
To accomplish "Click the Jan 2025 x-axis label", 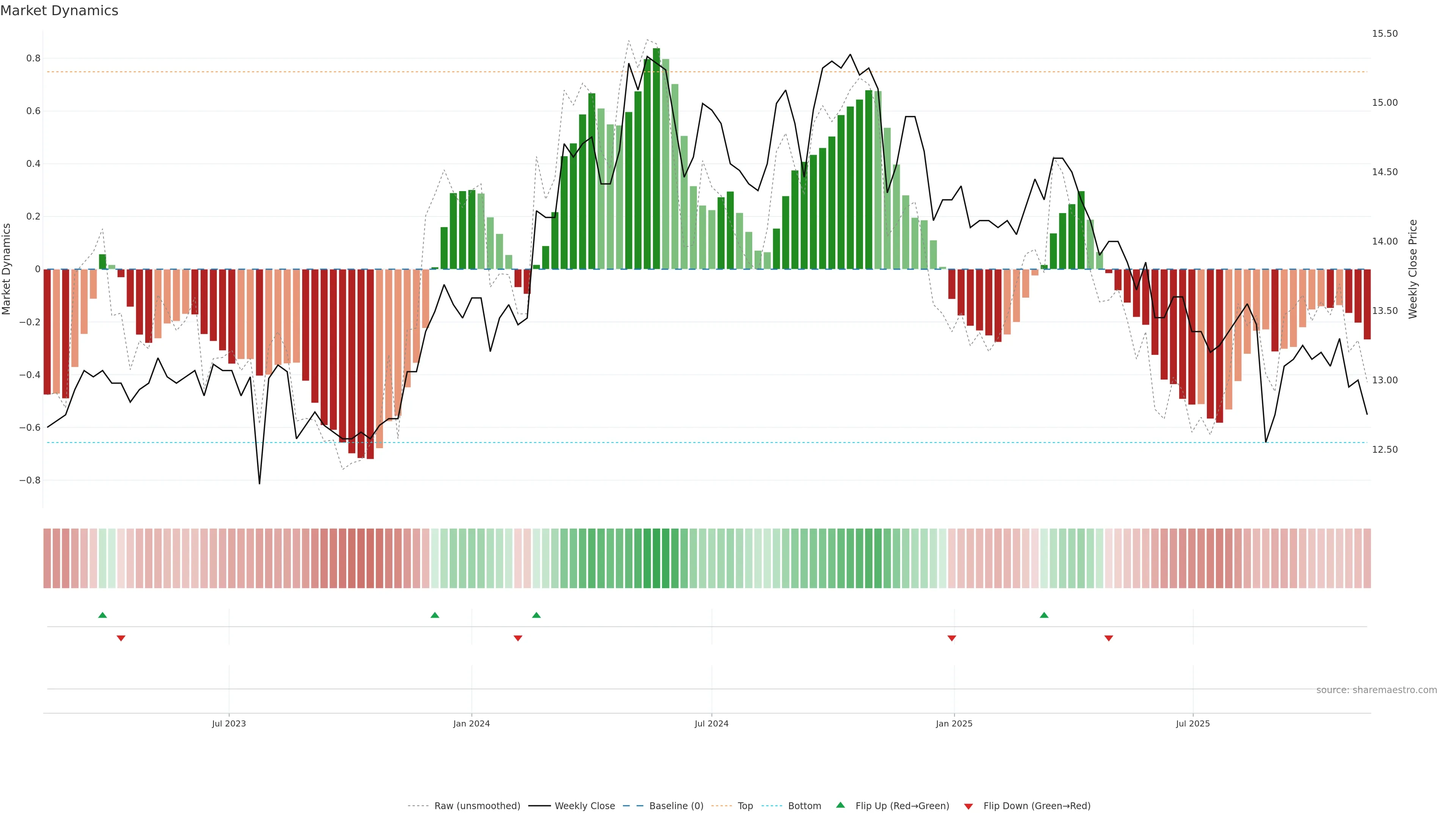I will coord(954,723).
